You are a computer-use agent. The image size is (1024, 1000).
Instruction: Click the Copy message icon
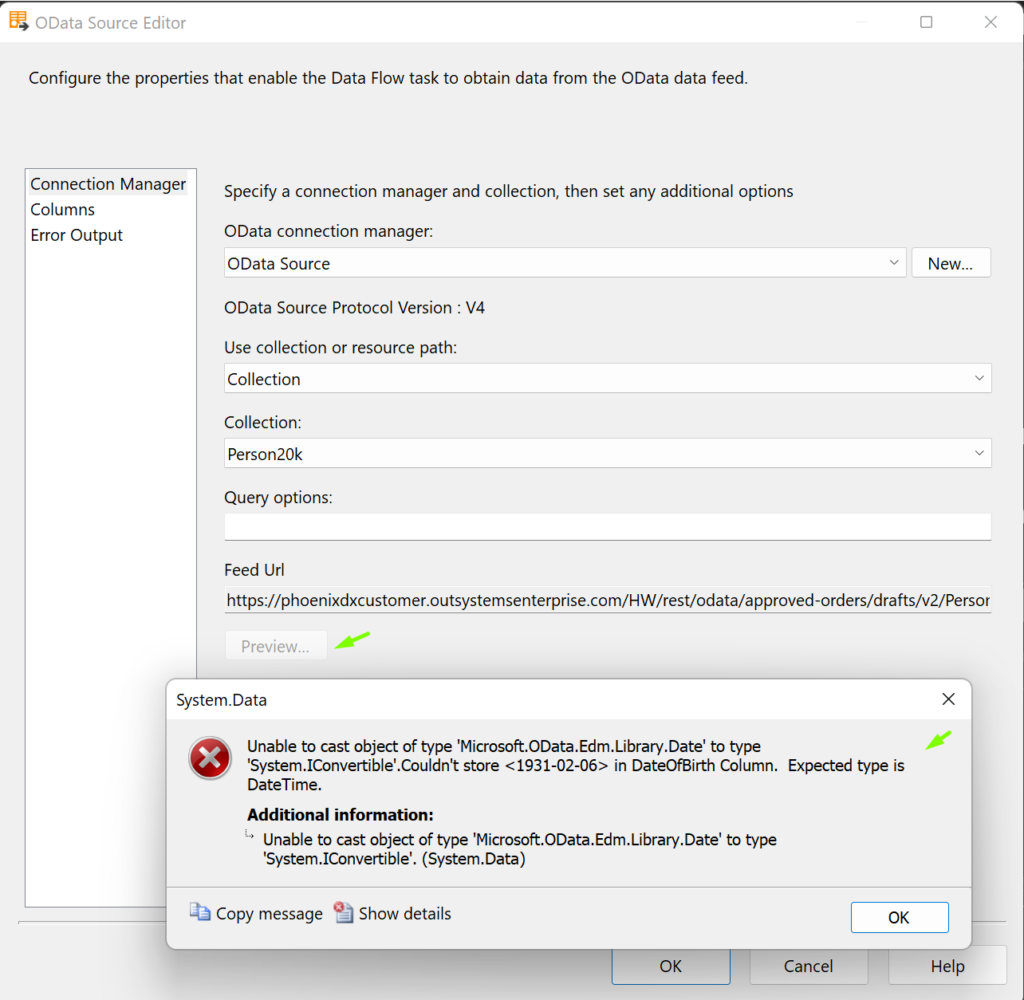[x=200, y=913]
